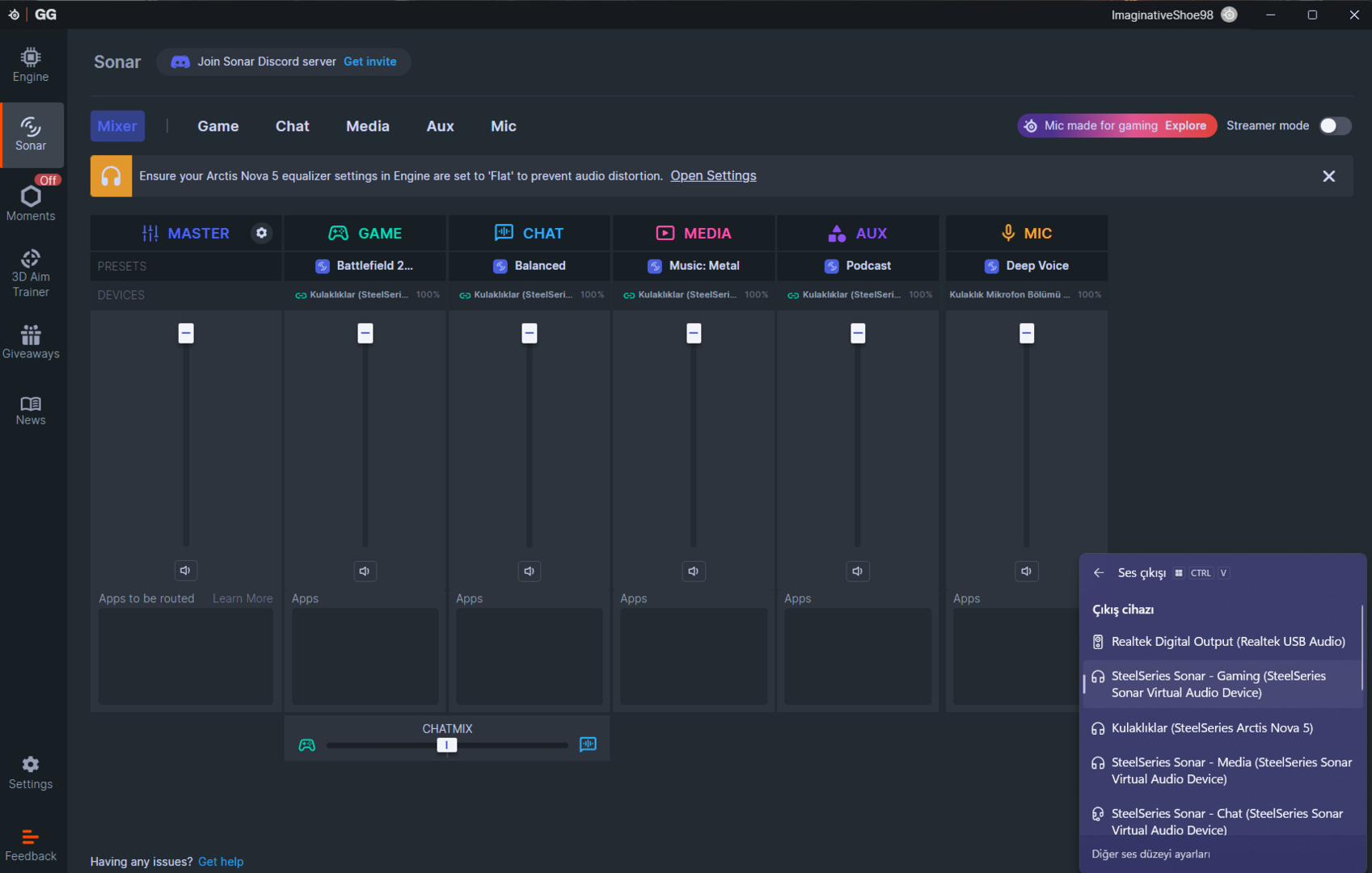Select Kulaklıklar (SteelSeries Arctis Nova 5) output
This screenshot has height=873, width=1372.
(x=1222, y=728)
